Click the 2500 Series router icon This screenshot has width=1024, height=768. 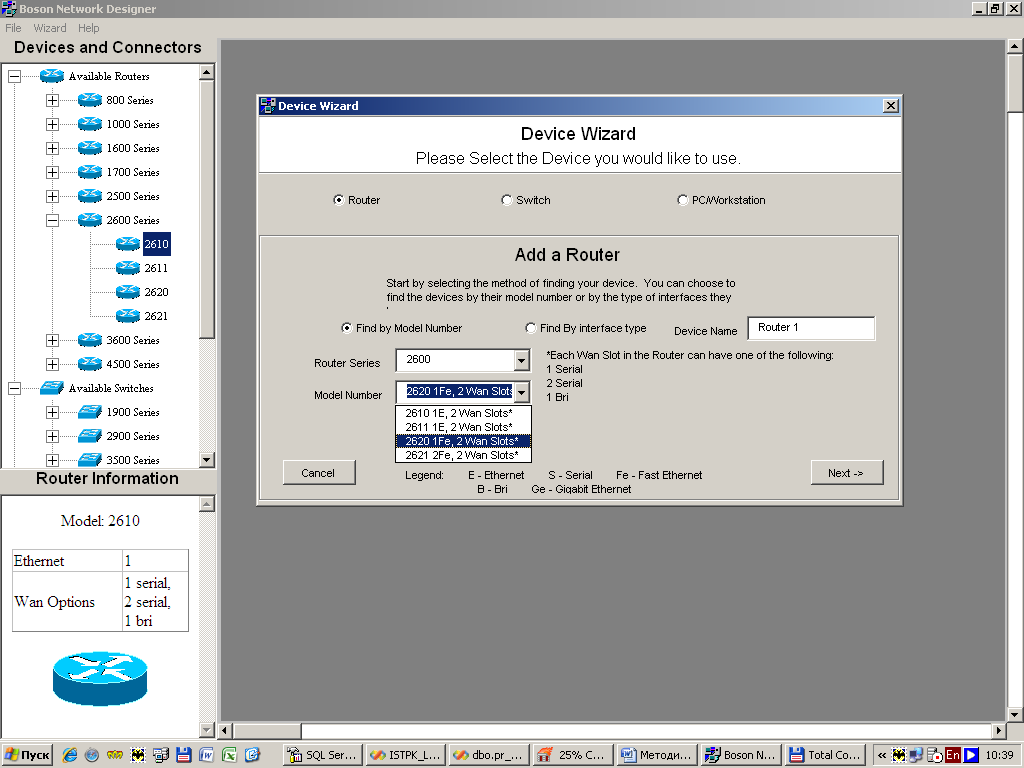tap(89, 196)
